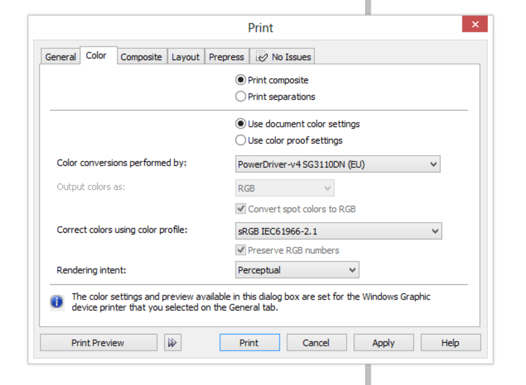Switch to the General tab
526x385 pixels.
(61, 57)
